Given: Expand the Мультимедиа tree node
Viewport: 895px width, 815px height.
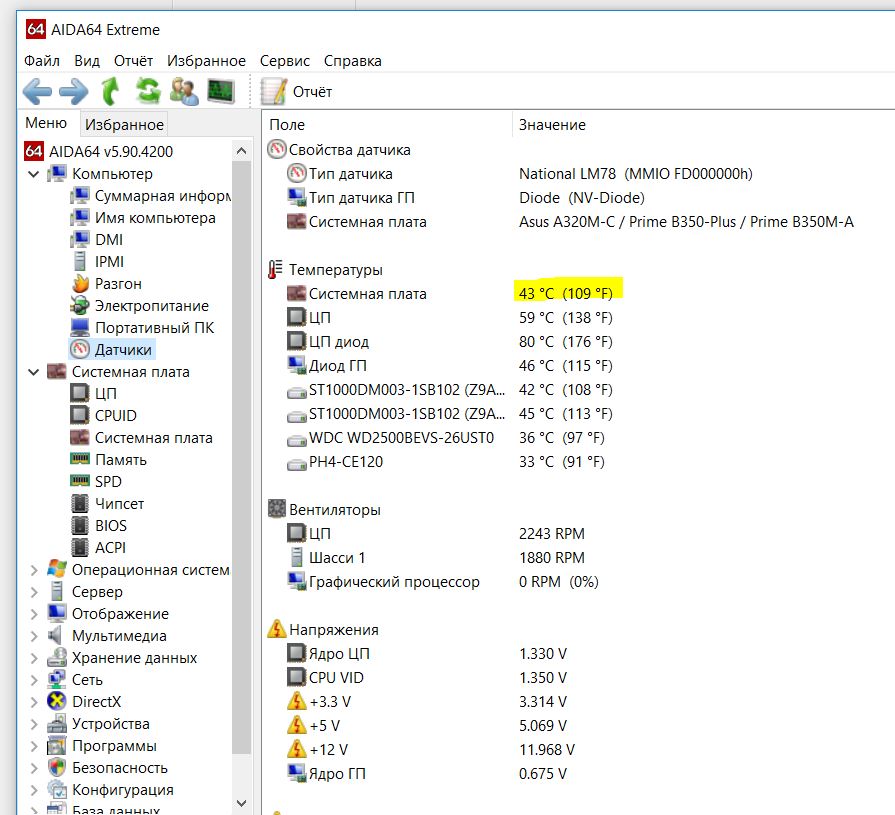Looking at the screenshot, I should [33, 636].
